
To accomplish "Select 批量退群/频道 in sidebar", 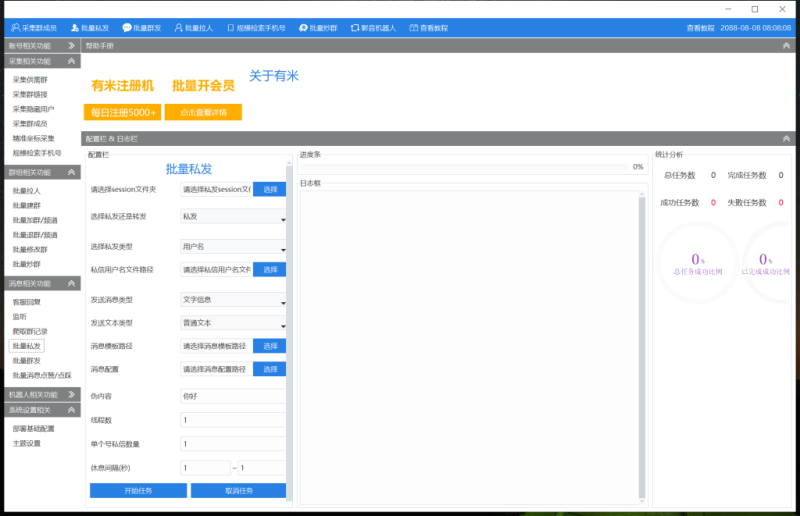I will [35, 235].
